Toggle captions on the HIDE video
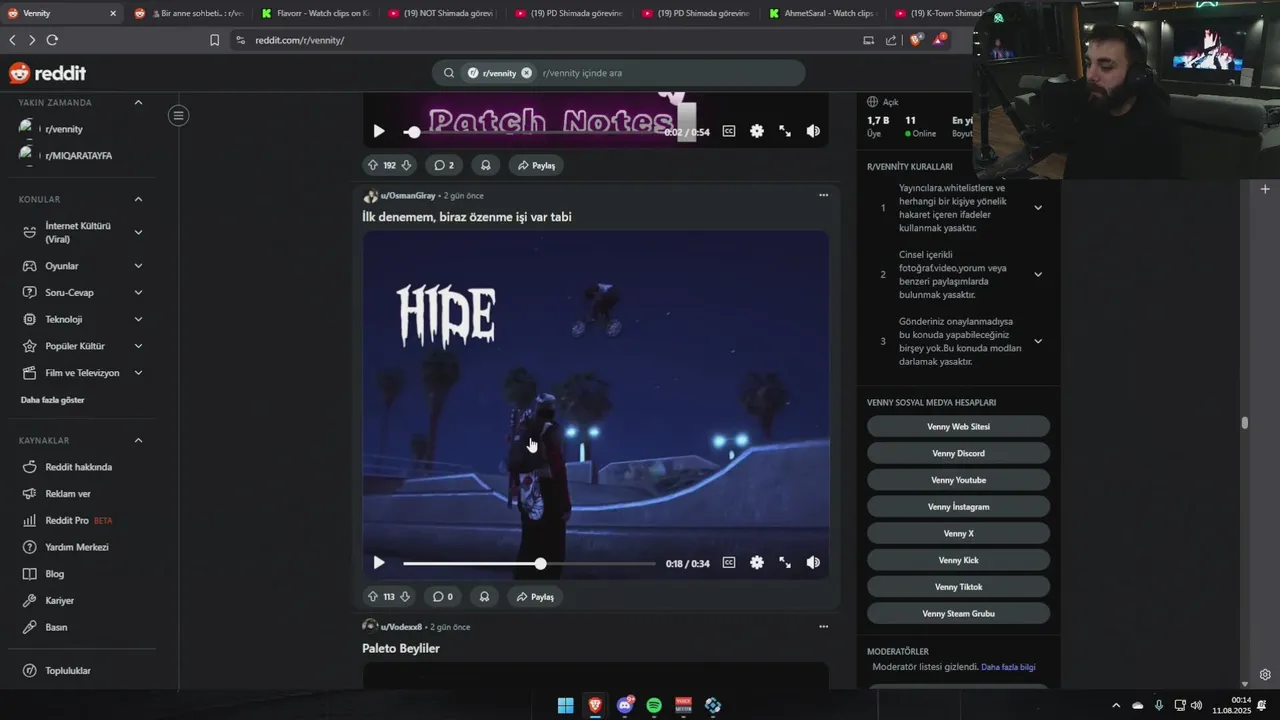 [729, 563]
